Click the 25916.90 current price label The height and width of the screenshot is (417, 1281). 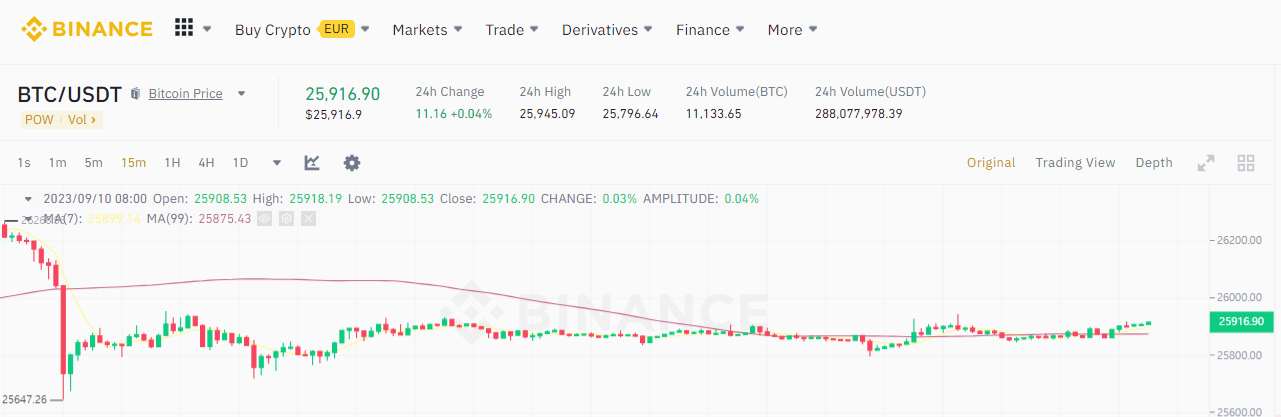point(1242,322)
